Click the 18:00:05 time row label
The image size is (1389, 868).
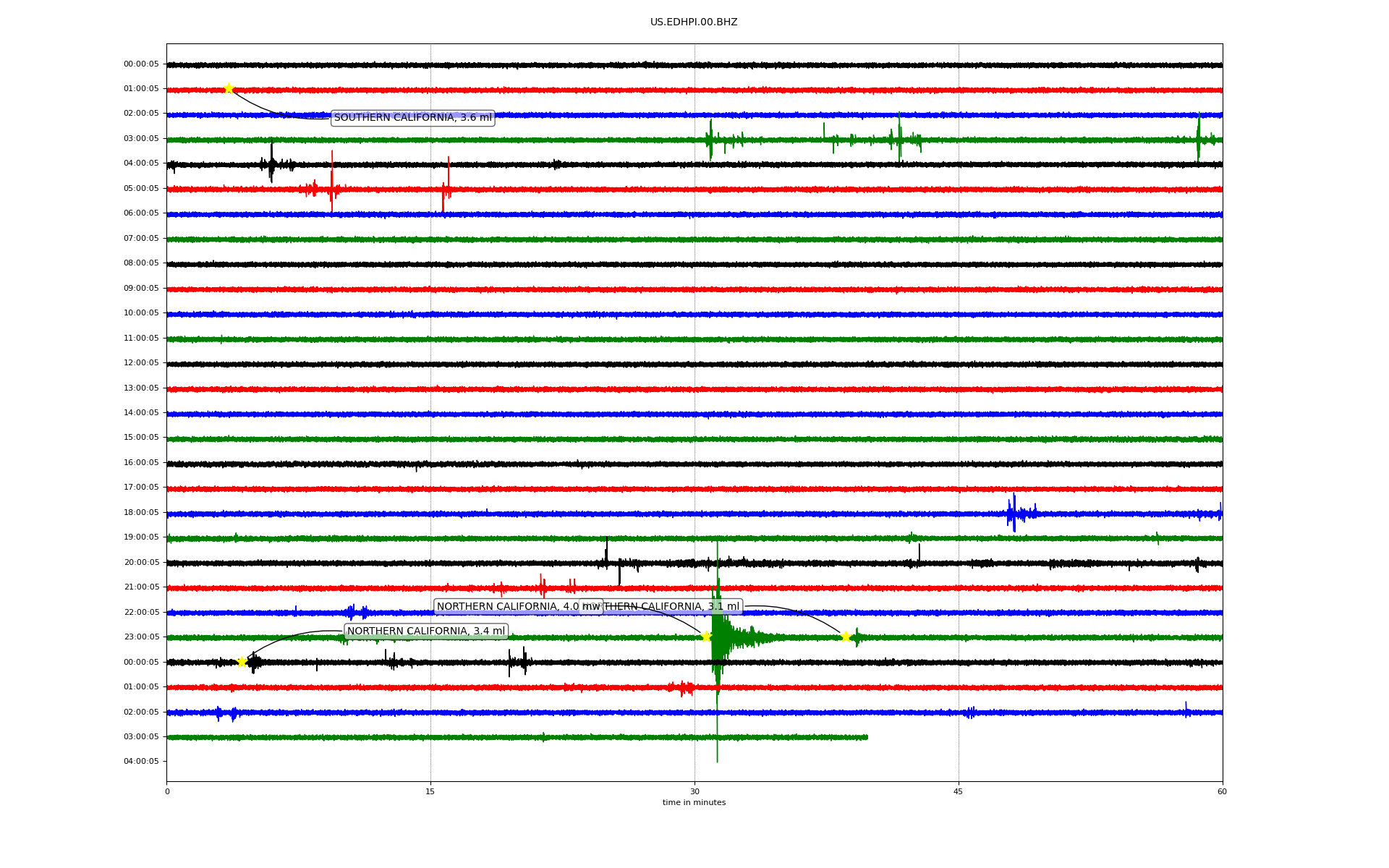pyautogui.click(x=141, y=513)
